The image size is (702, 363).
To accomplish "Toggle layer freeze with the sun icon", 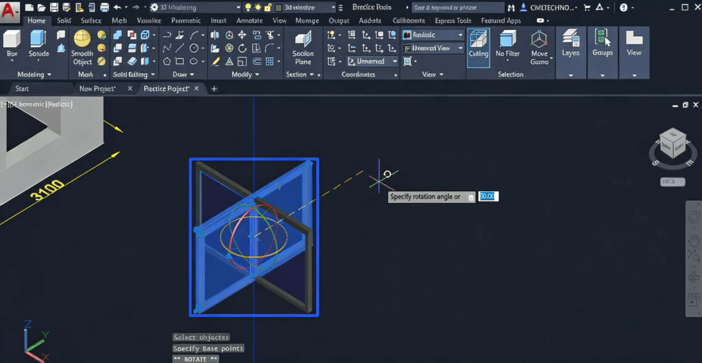I will click(x=258, y=8).
